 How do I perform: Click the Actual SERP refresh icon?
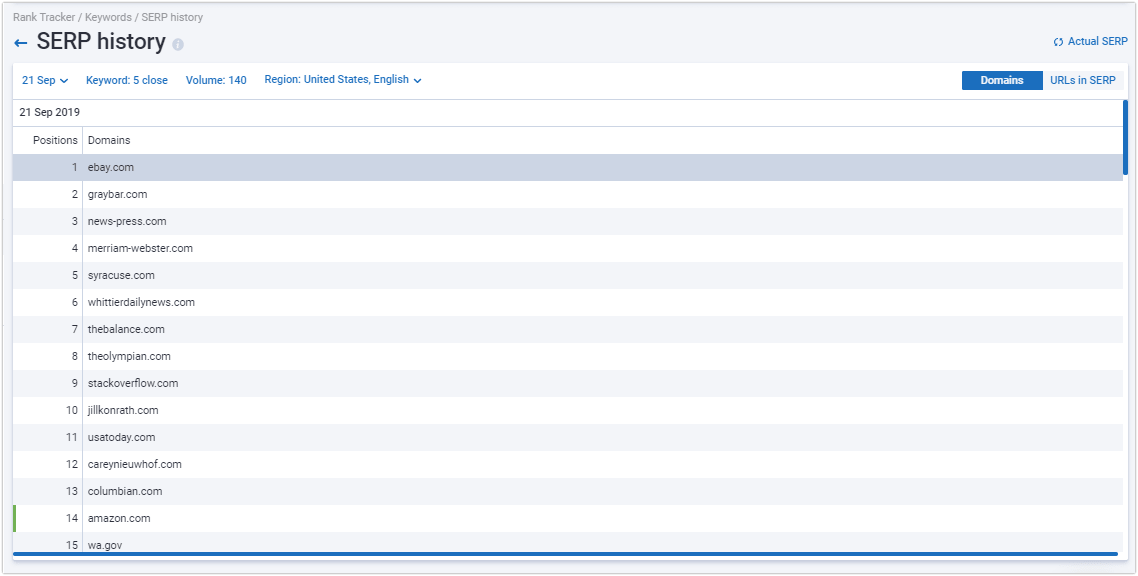(1058, 42)
